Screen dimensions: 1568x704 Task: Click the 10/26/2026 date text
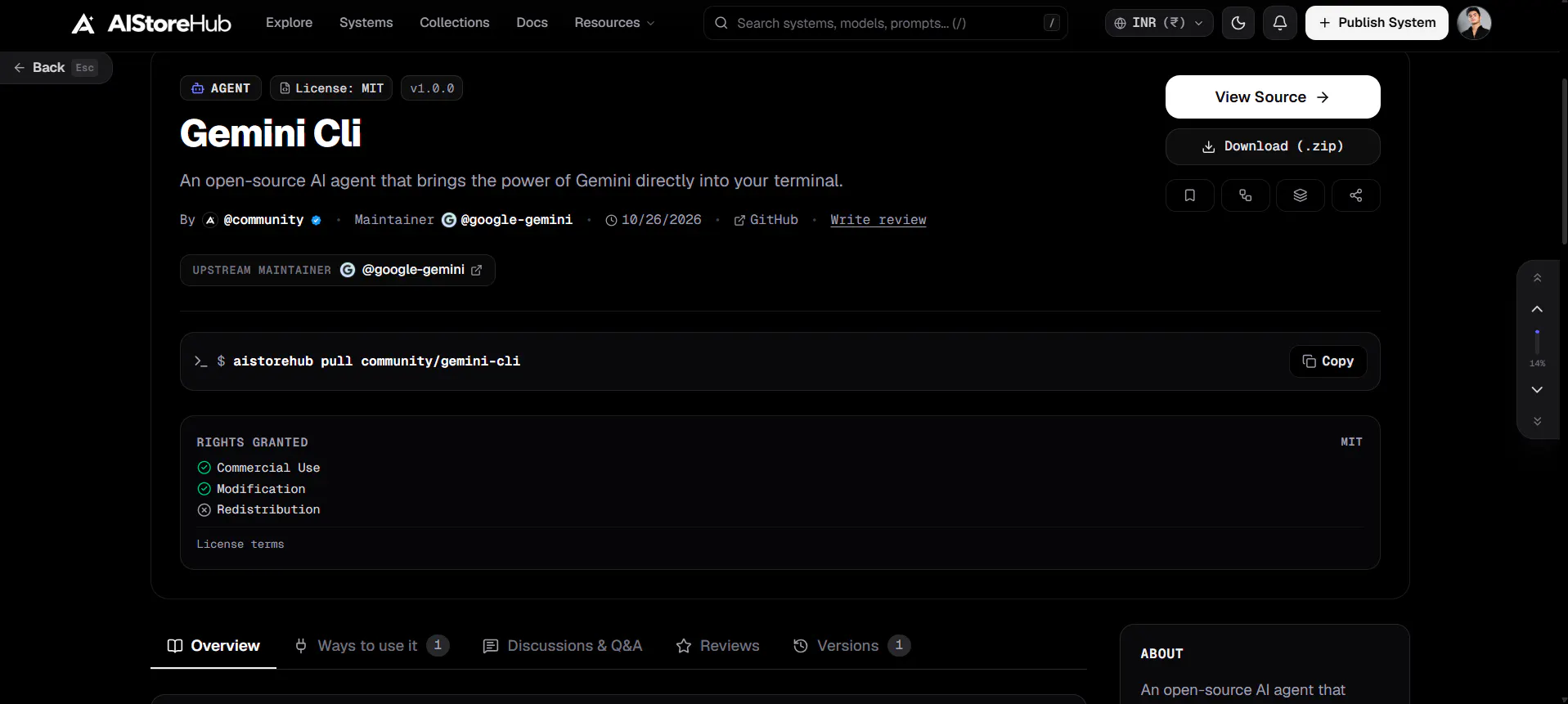pos(661,220)
